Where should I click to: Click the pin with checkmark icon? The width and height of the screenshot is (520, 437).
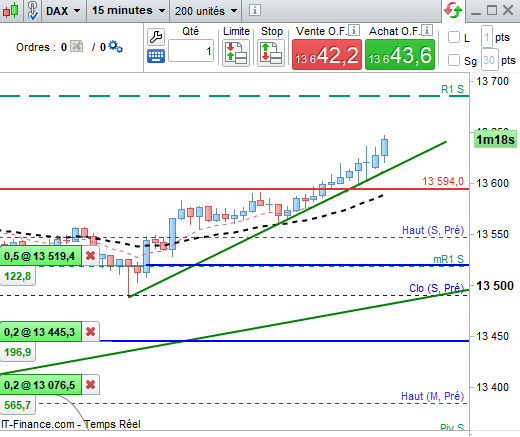point(32,11)
